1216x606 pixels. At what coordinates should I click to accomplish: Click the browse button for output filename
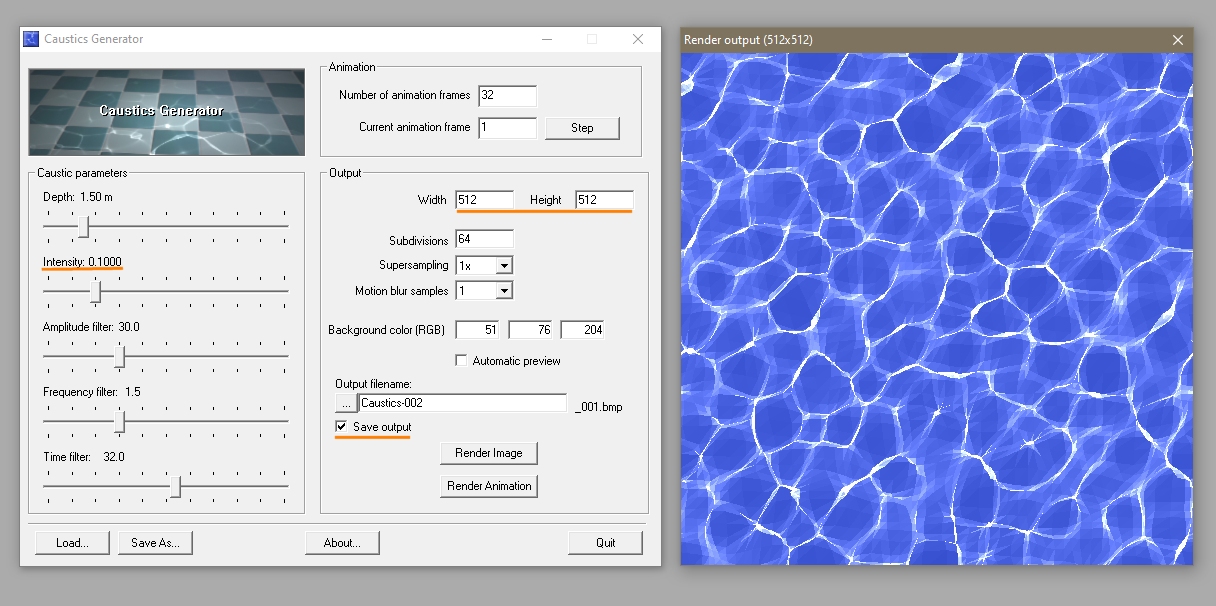click(345, 404)
